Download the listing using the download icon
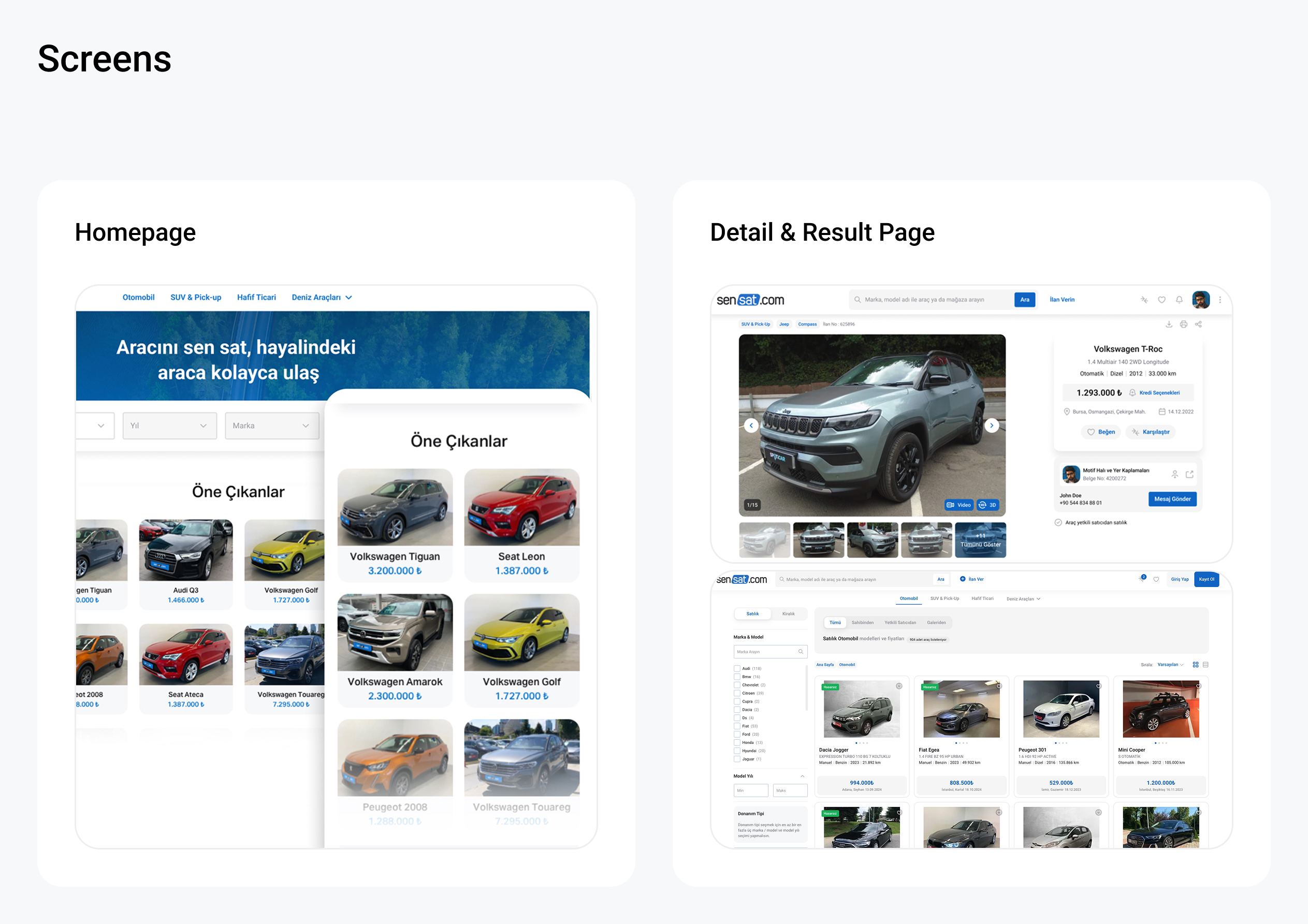This screenshot has height=924, width=1308. coord(1168,324)
